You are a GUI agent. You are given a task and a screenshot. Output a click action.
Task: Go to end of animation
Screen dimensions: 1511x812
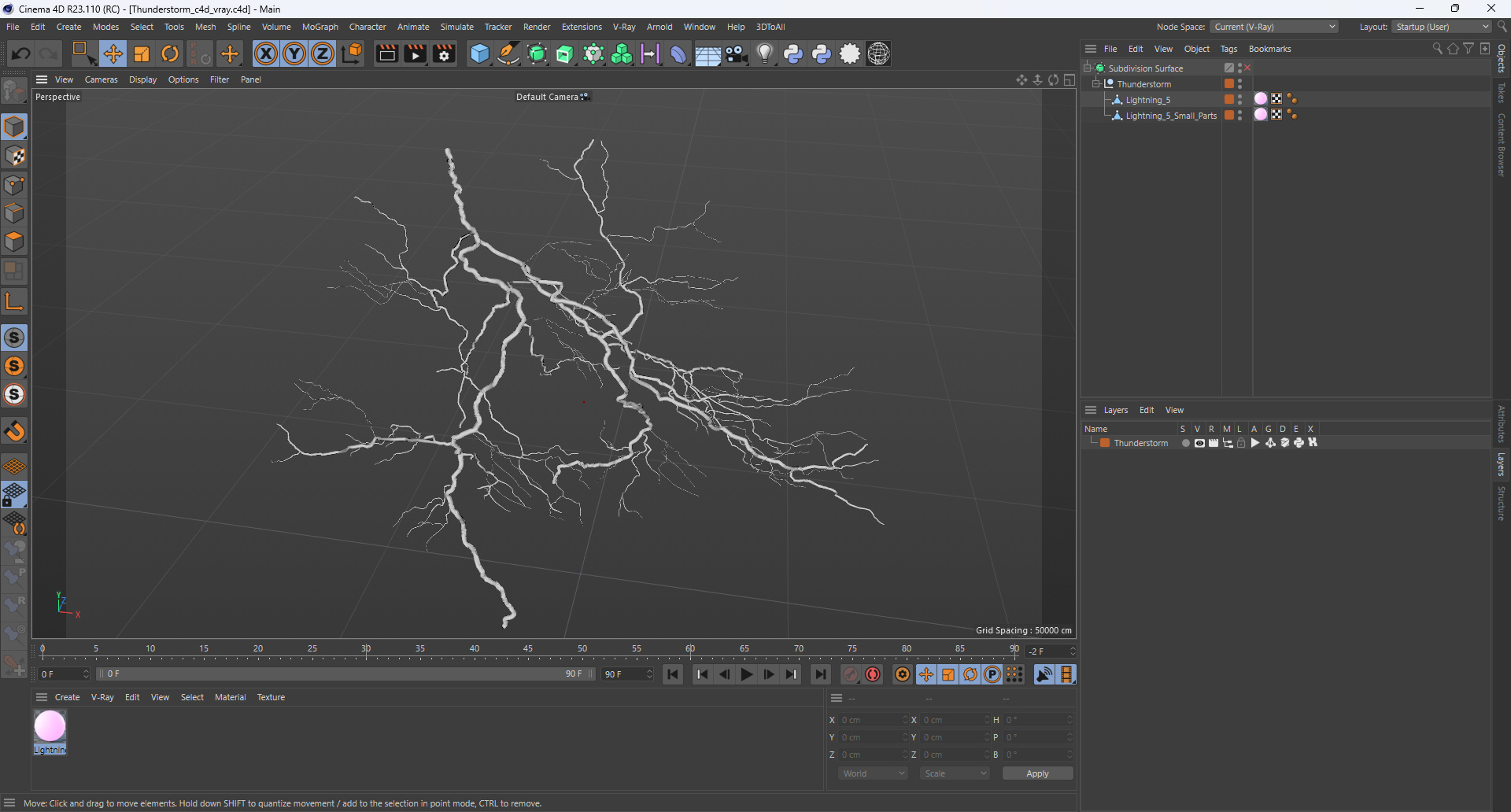[x=820, y=674]
